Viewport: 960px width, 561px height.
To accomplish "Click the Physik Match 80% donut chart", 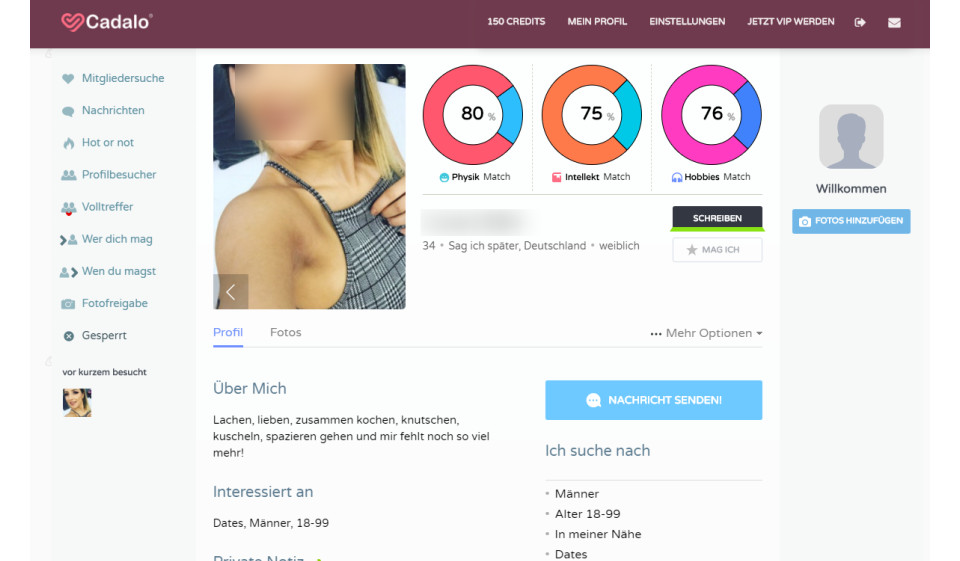I will 473,115.
